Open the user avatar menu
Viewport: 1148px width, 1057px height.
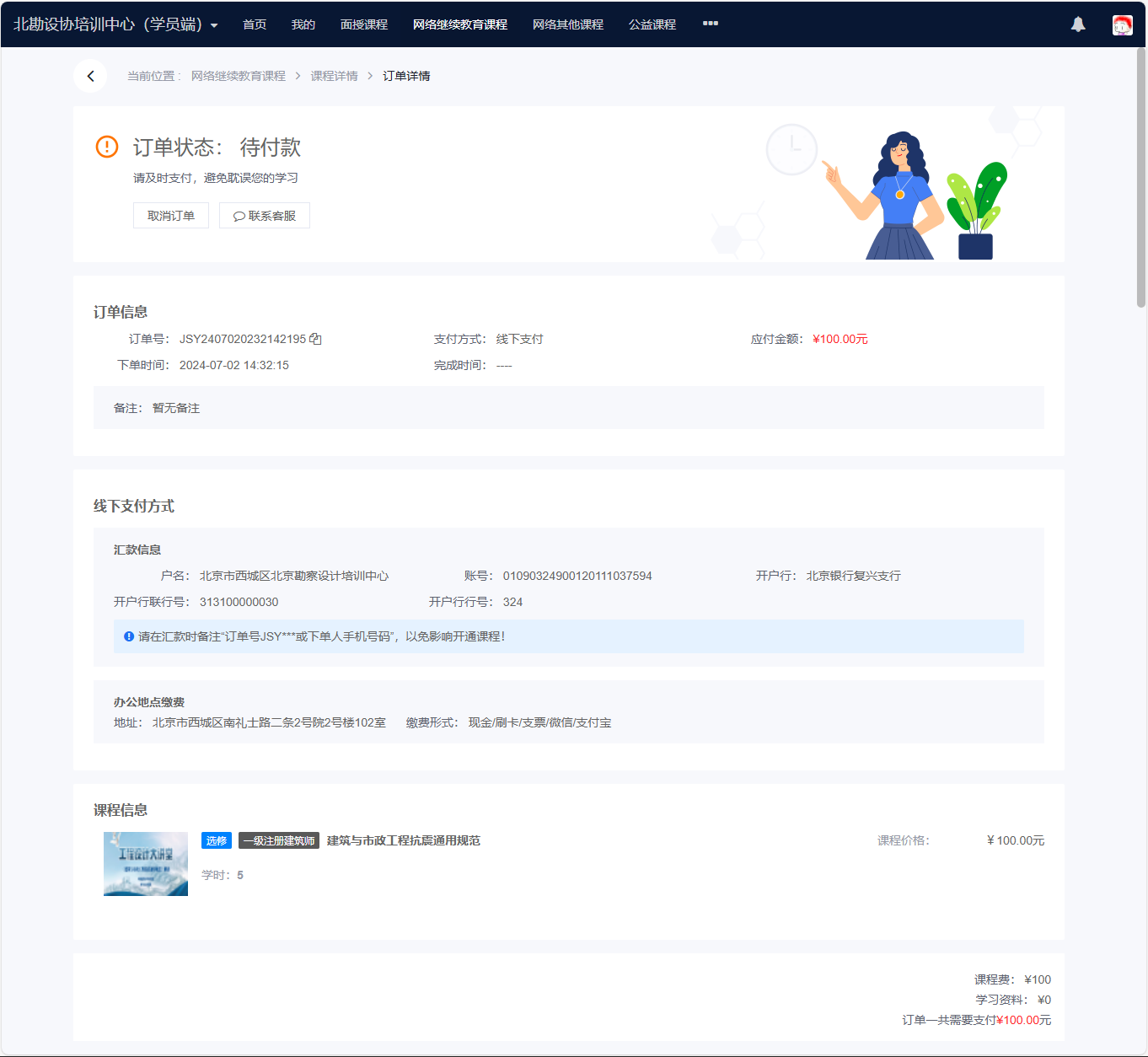(1122, 24)
